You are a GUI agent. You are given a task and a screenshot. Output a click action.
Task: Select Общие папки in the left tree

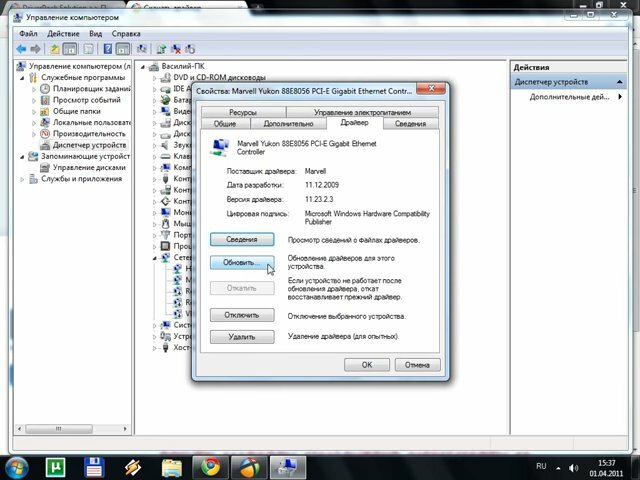[x=77, y=111]
